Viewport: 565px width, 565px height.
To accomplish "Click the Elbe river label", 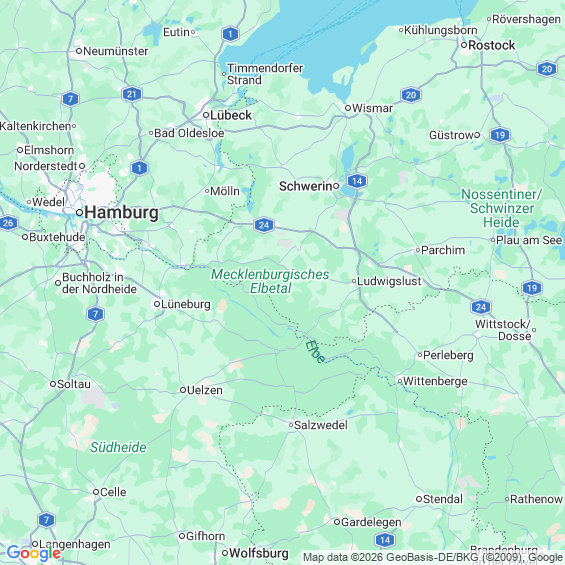I will click(x=315, y=351).
